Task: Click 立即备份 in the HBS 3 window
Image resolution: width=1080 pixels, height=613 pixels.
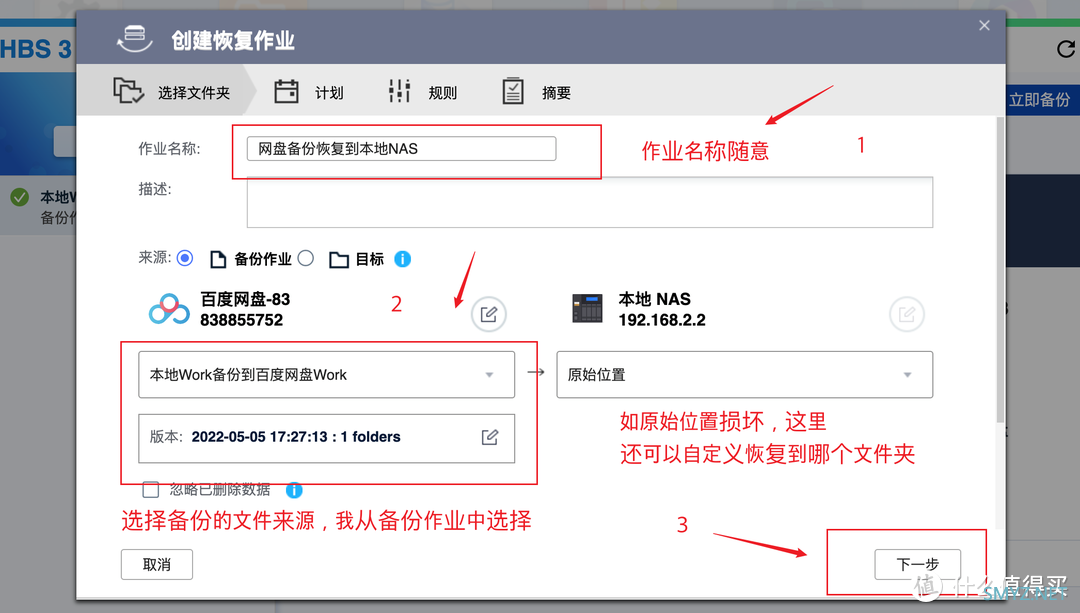Action: pyautogui.click(x=1039, y=100)
